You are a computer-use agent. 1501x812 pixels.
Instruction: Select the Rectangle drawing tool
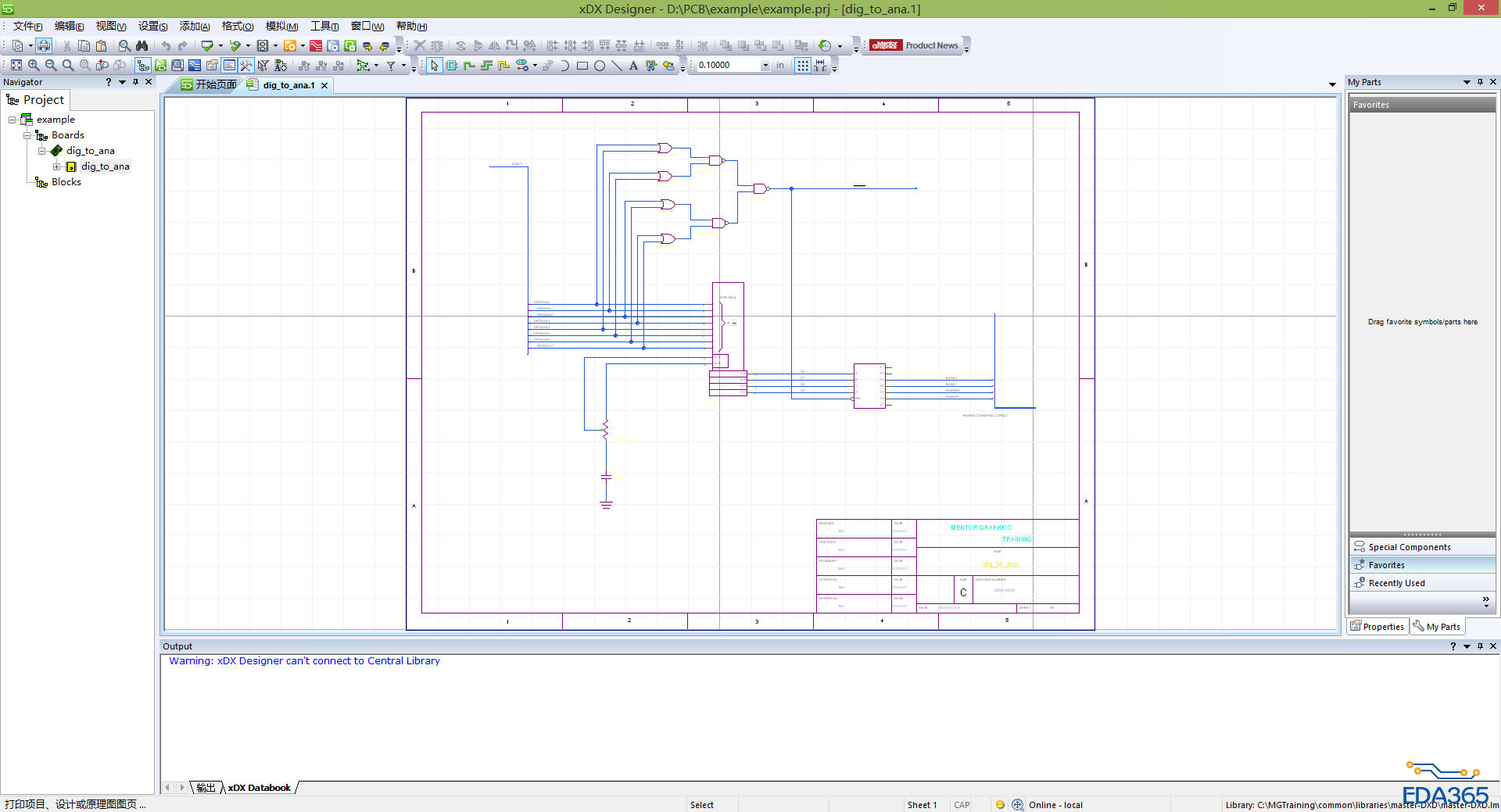[582, 66]
